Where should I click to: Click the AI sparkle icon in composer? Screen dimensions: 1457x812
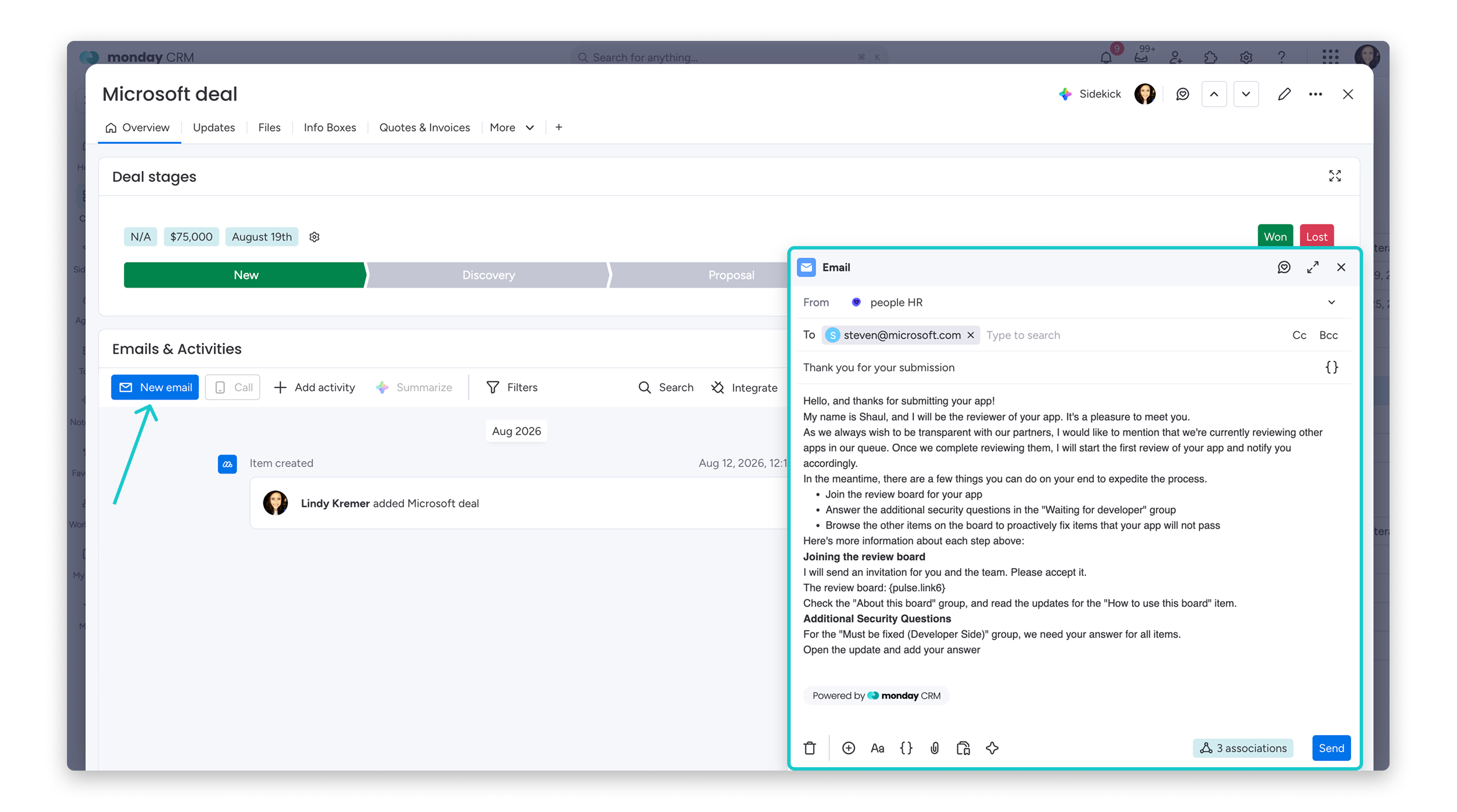[992, 748]
